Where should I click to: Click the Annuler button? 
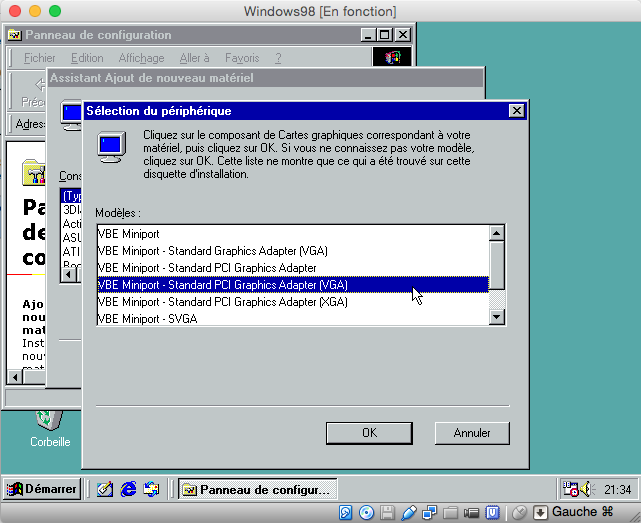point(472,433)
